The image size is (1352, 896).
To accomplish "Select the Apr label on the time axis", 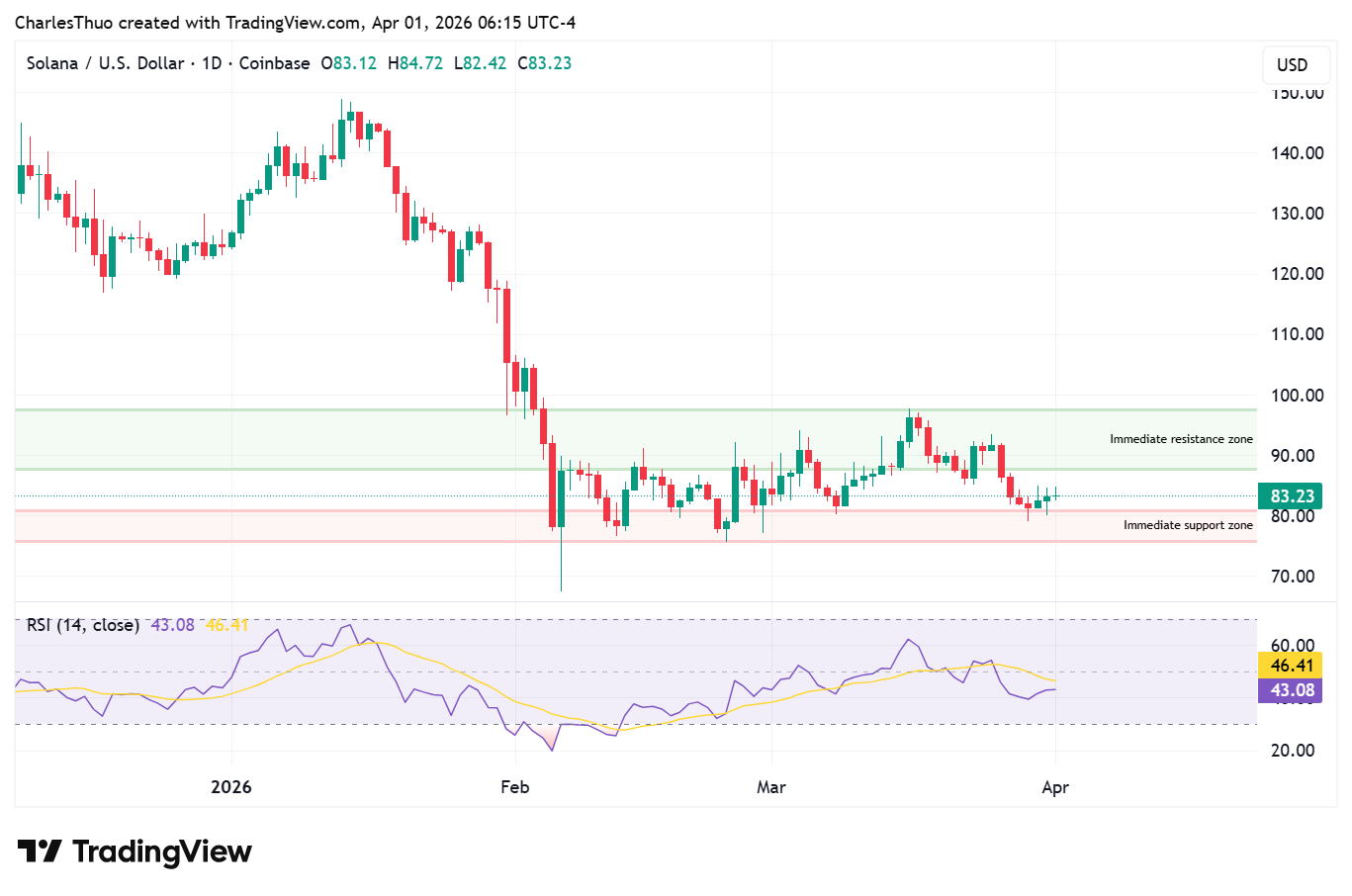I will coord(1055,787).
